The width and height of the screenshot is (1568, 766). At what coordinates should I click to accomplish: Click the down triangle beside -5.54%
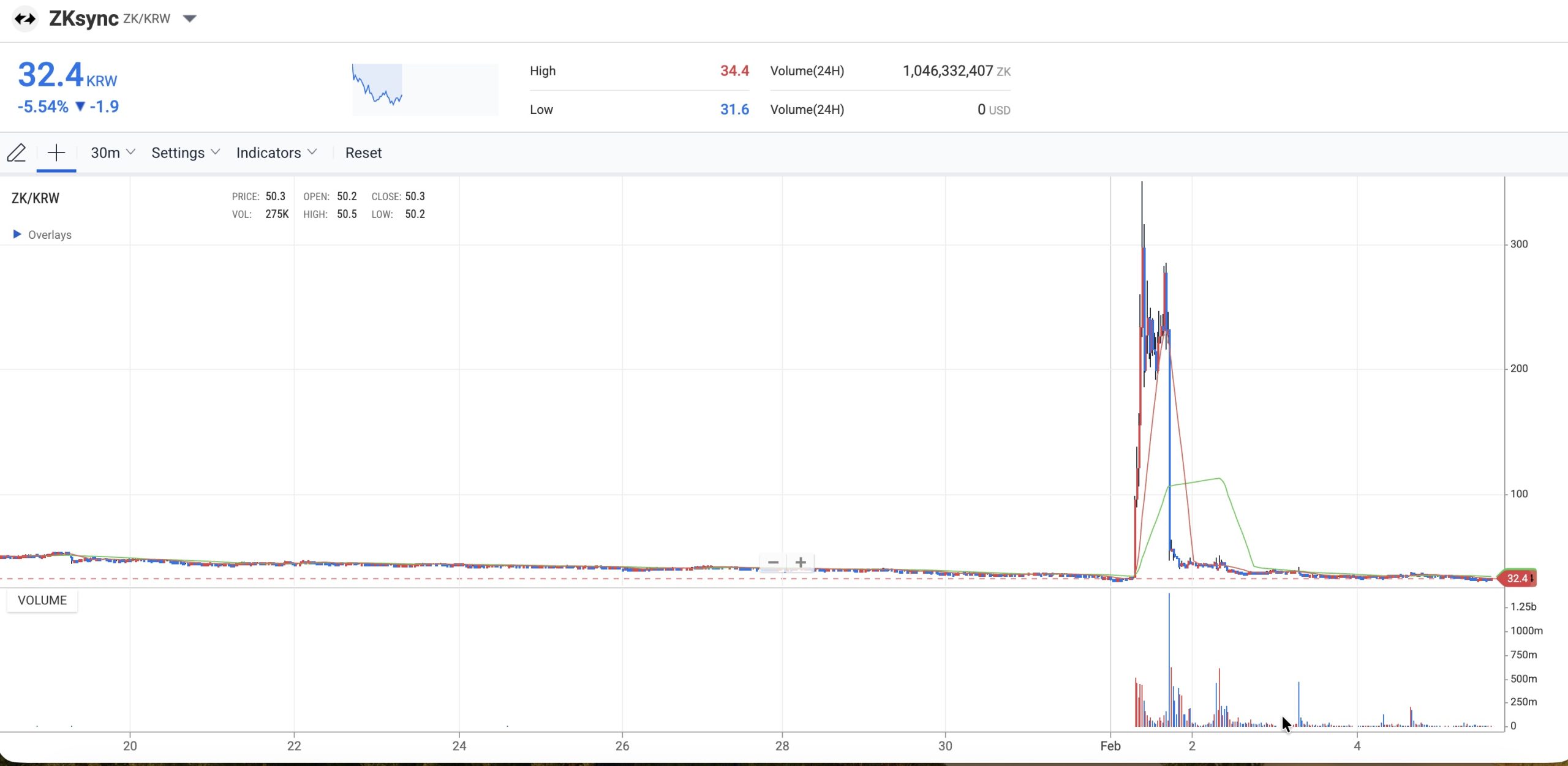pos(80,107)
